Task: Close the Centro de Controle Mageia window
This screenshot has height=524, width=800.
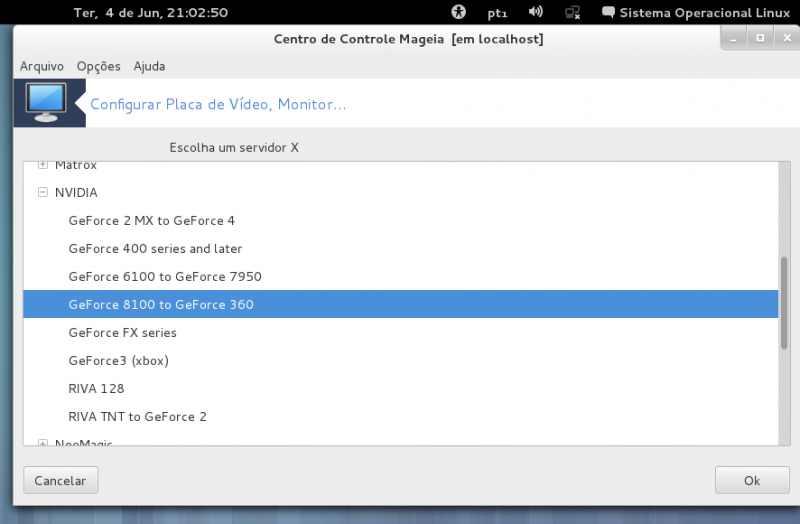Action: [787, 38]
